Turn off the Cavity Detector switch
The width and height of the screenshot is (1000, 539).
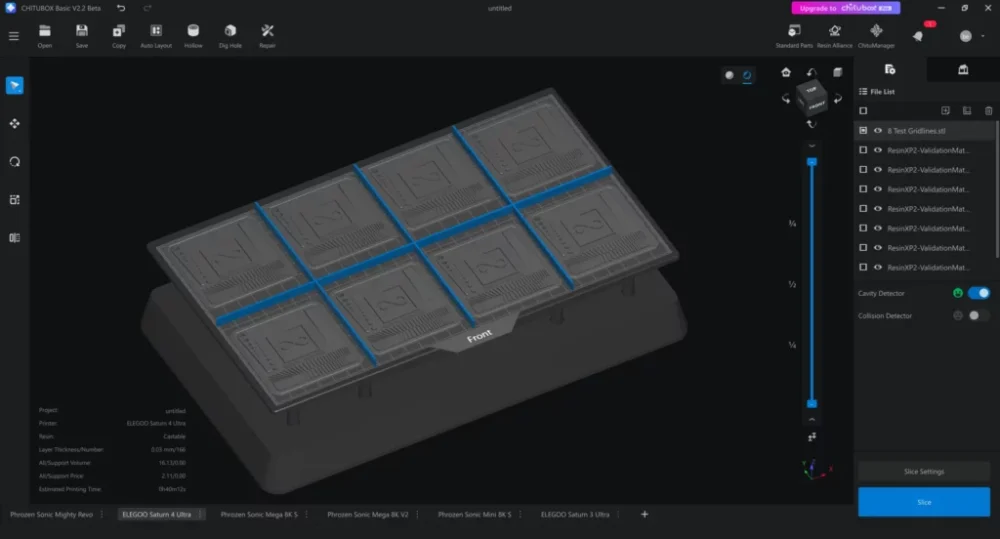pos(978,293)
